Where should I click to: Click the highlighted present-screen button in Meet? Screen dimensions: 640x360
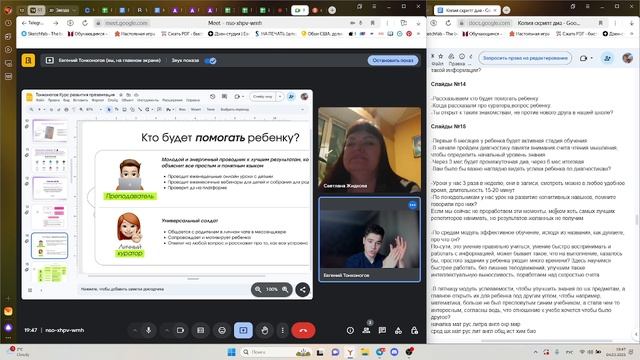[x=243, y=330]
